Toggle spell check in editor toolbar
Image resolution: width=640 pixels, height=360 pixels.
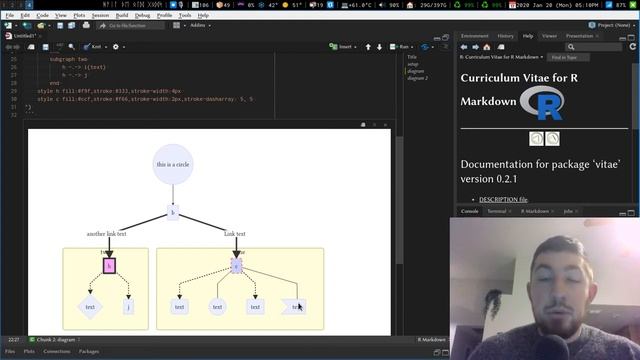point(60,47)
